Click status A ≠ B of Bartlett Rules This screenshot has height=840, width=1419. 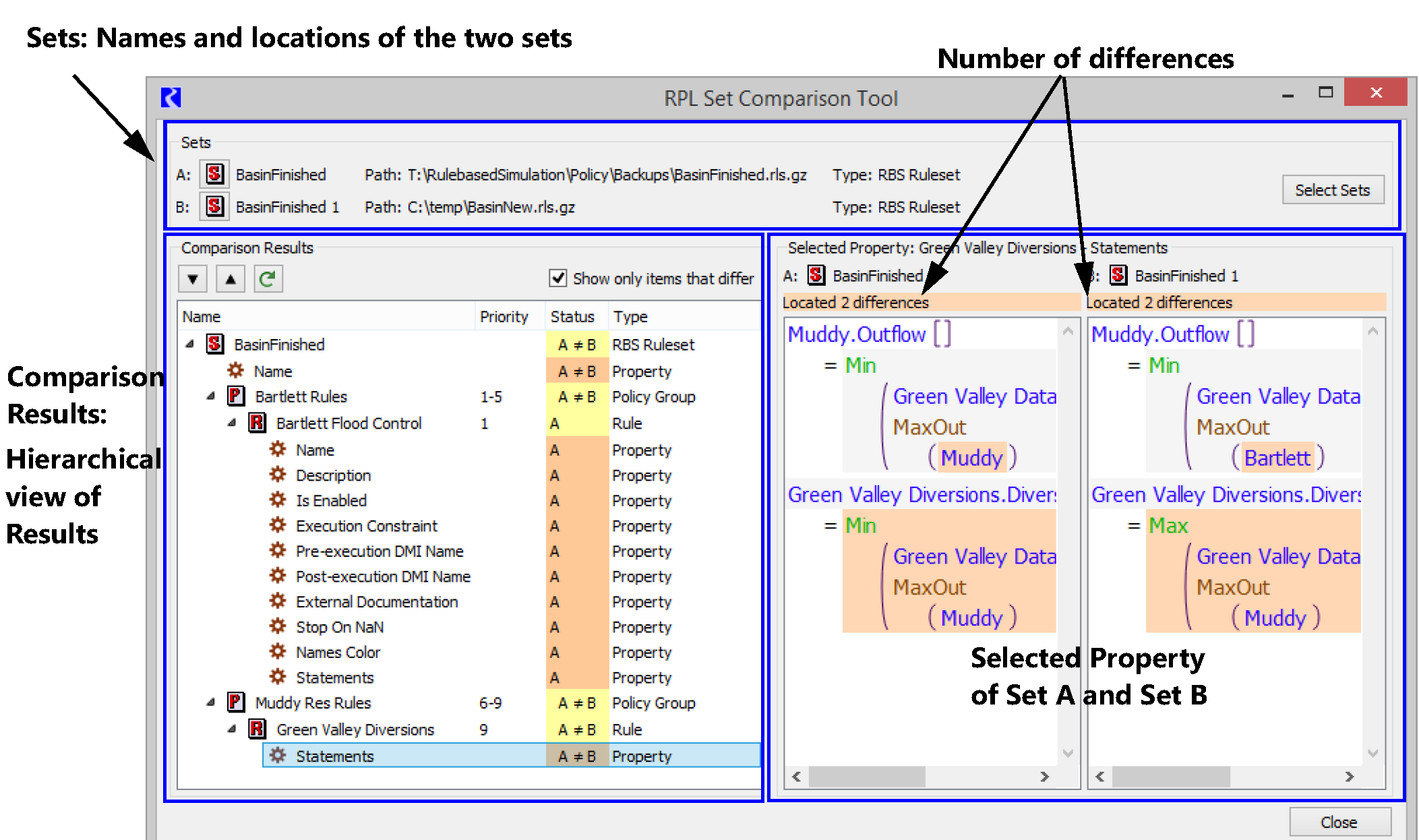pos(577,396)
